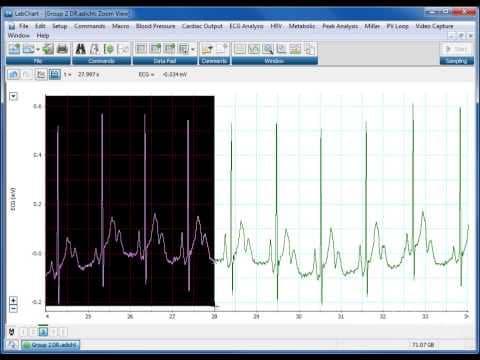Click the green icon in the Commands group
The width and height of the screenshot is (480, 360).
click(x=109, y=49)
